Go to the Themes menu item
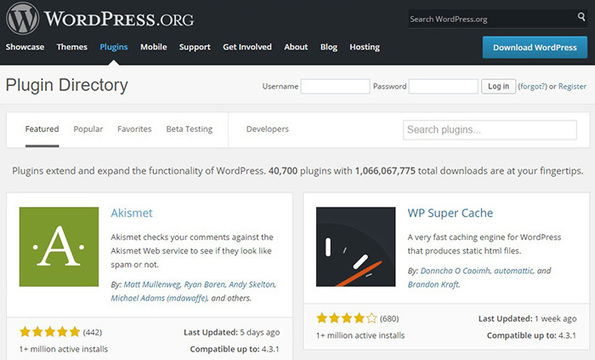 click(72, 47)
